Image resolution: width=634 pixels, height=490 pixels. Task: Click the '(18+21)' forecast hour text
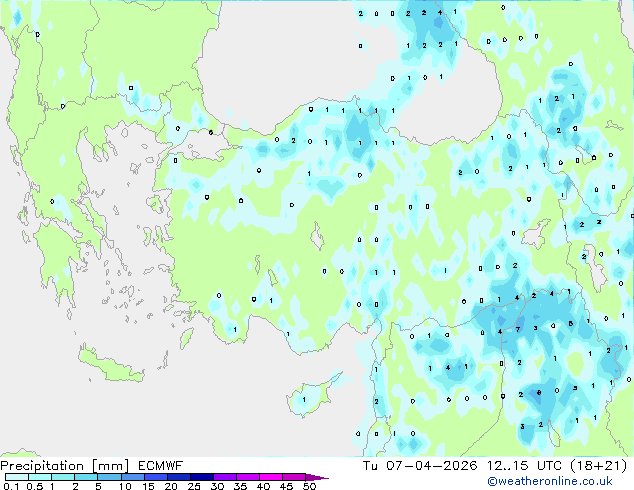pos(598,466)
